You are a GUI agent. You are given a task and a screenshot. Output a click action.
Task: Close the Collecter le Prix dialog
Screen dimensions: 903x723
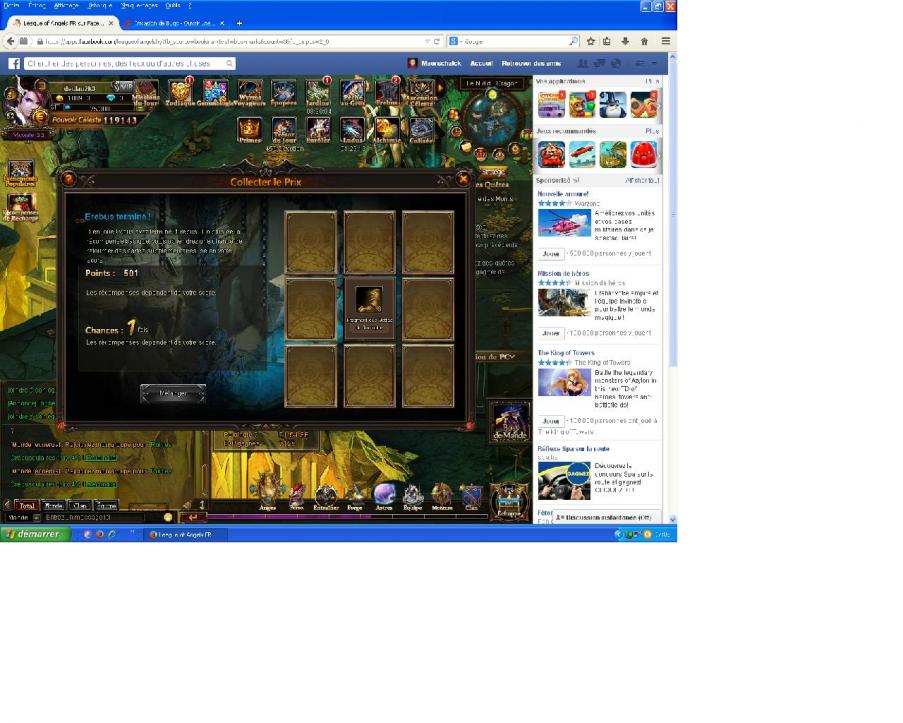[x=463, y=179]
